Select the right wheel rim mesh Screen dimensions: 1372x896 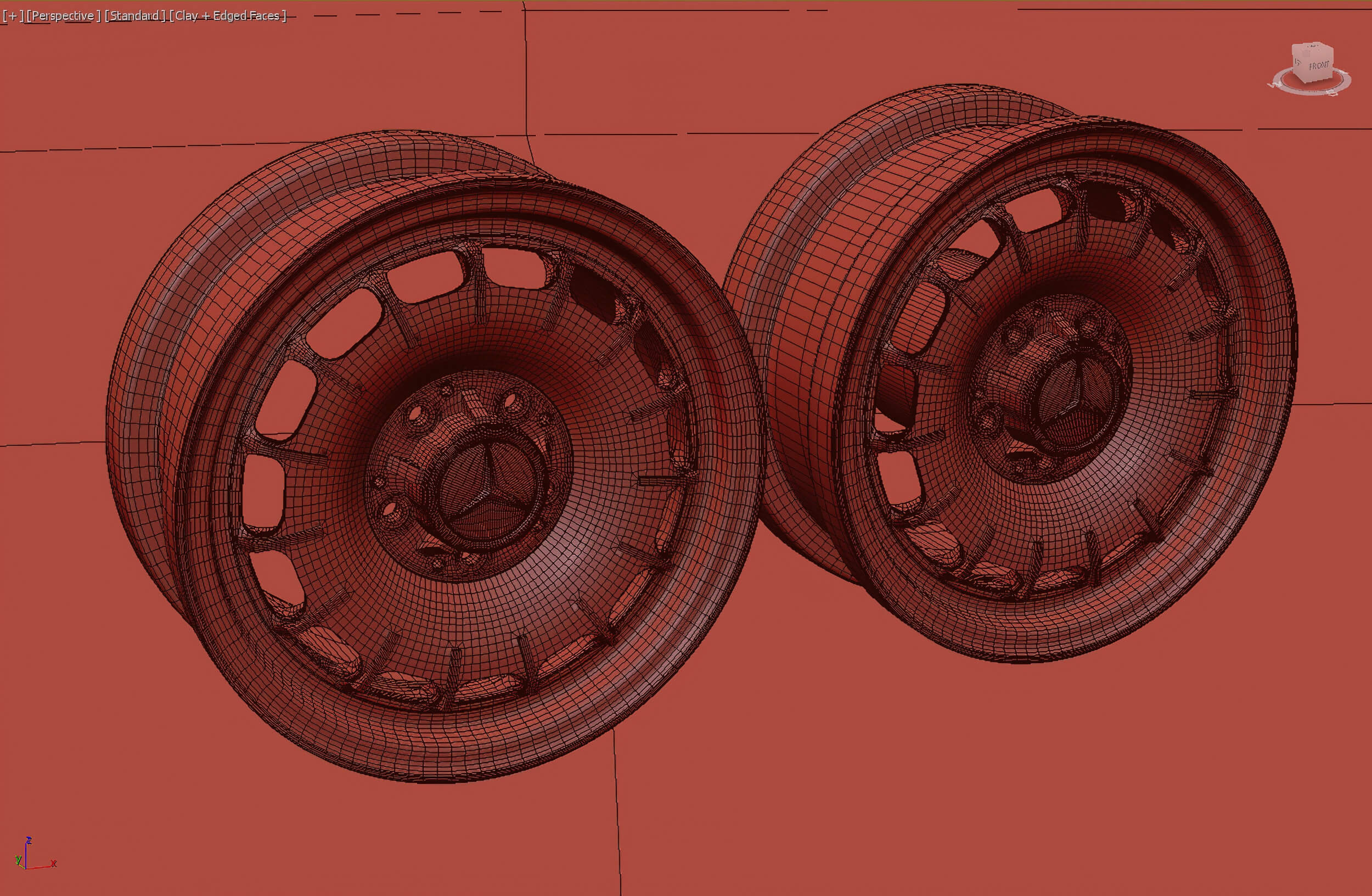[1010, 374]
